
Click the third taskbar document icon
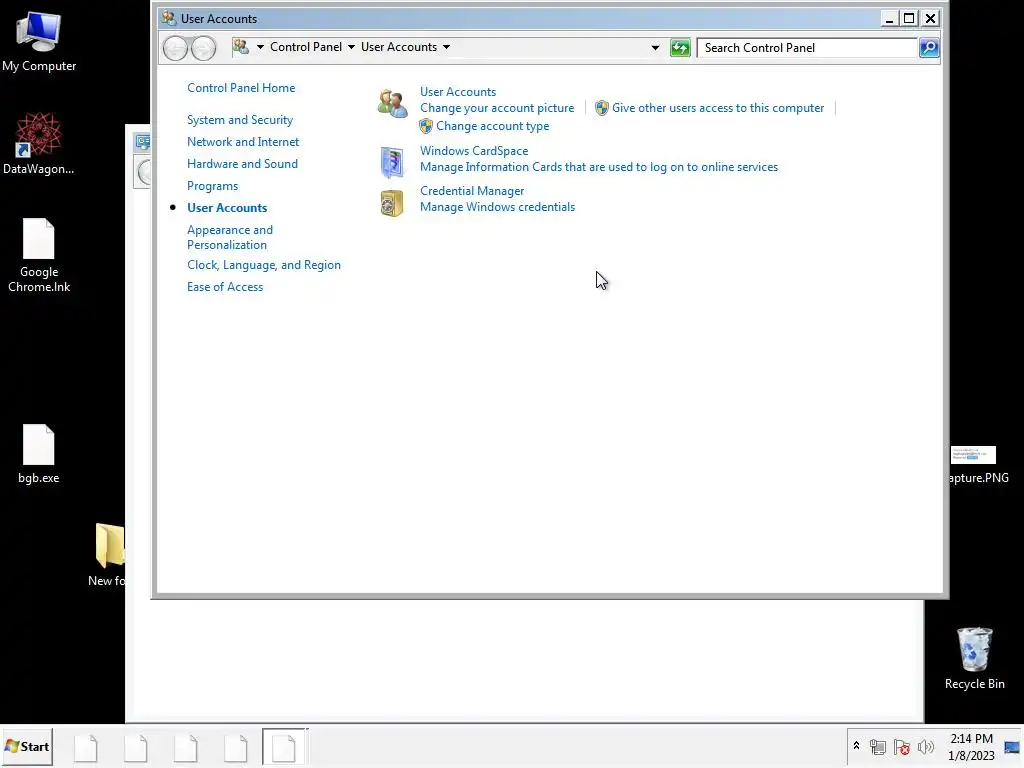185,747
